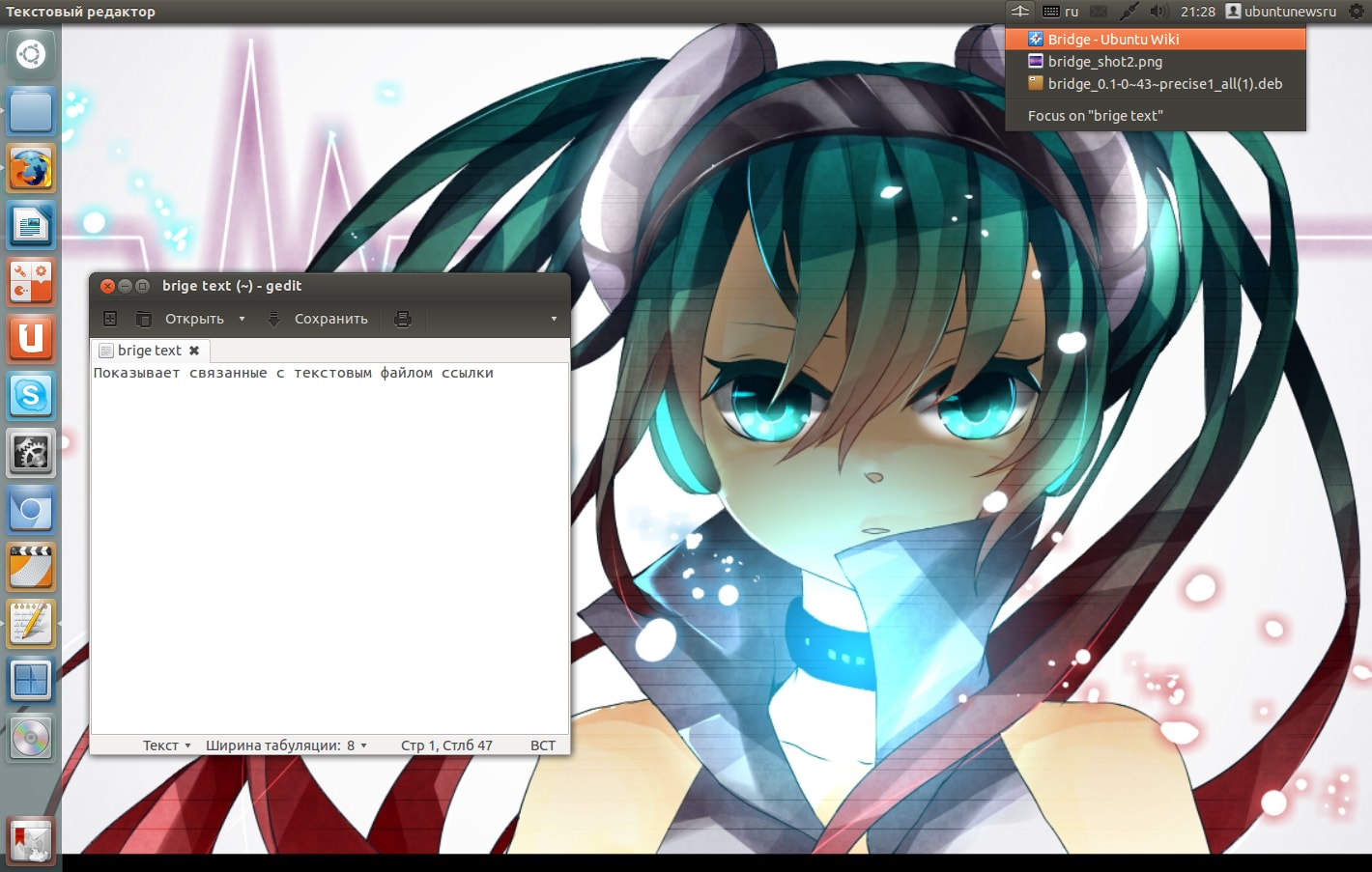
Task: Open Ubuntu One from the launcher
Action: 31,339
